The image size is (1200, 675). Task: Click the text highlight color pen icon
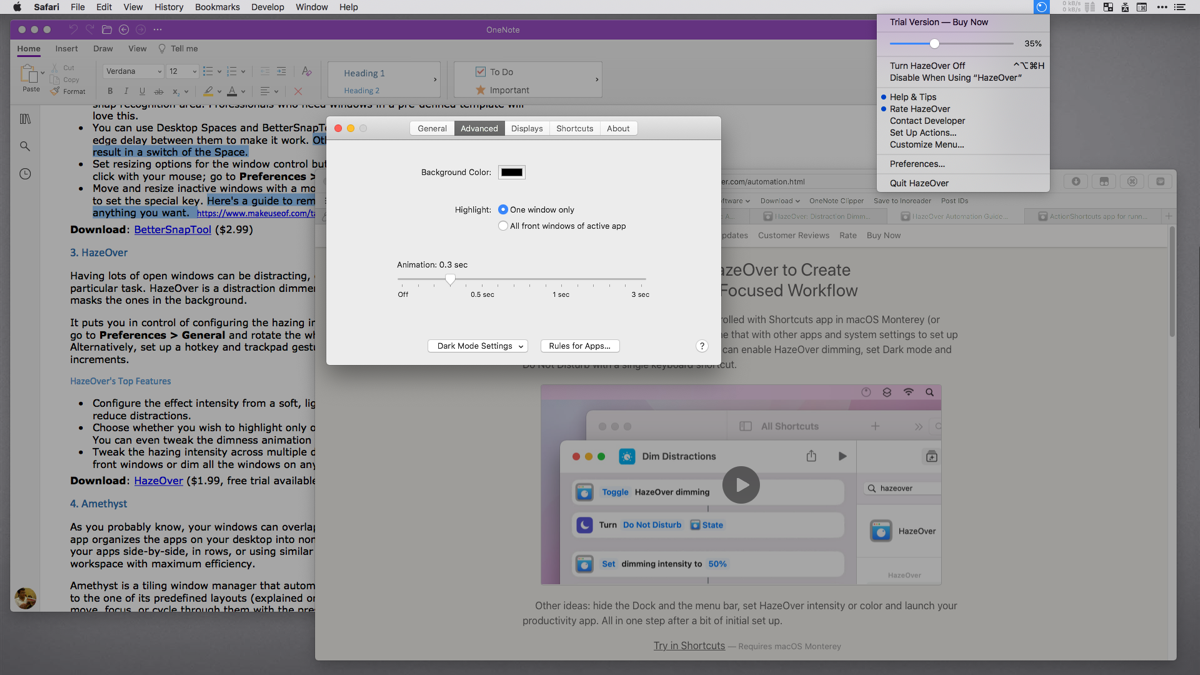point(208,92)
